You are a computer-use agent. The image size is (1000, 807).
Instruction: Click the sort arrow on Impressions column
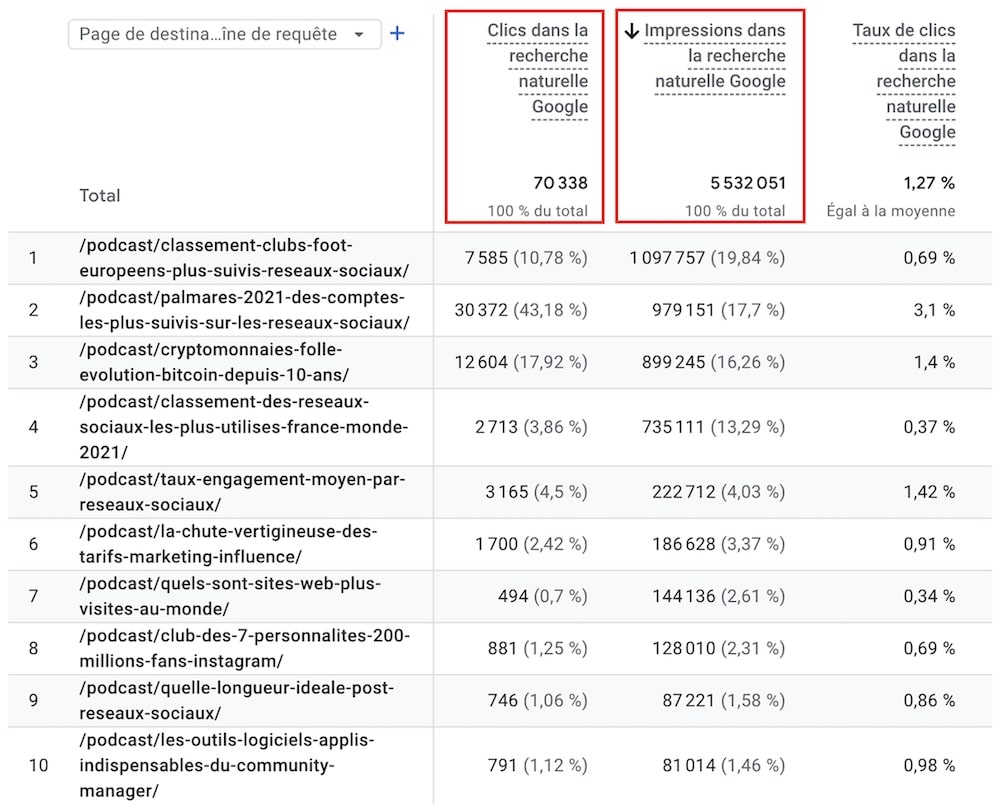tap(631, 31)
